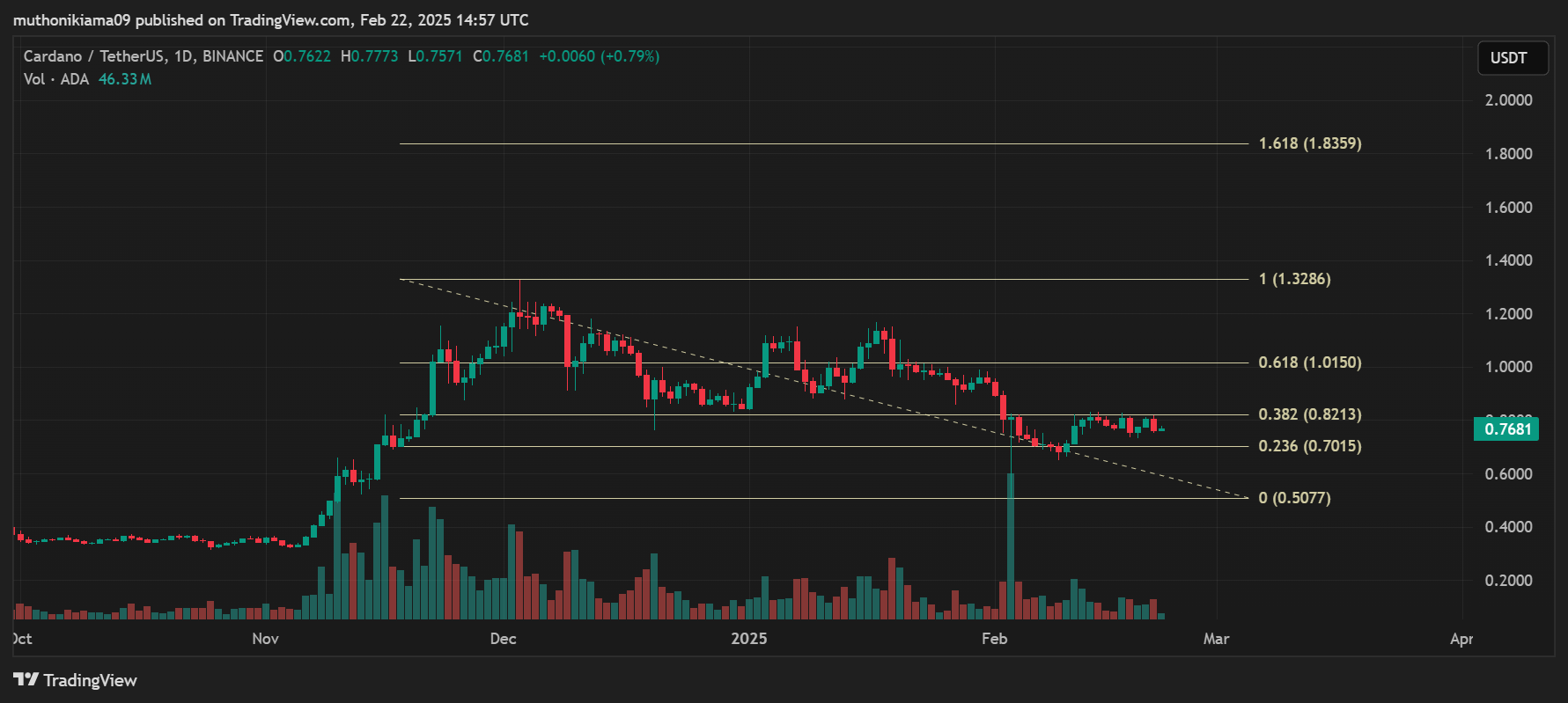Click the Mar date axis label

point(1216,639)
